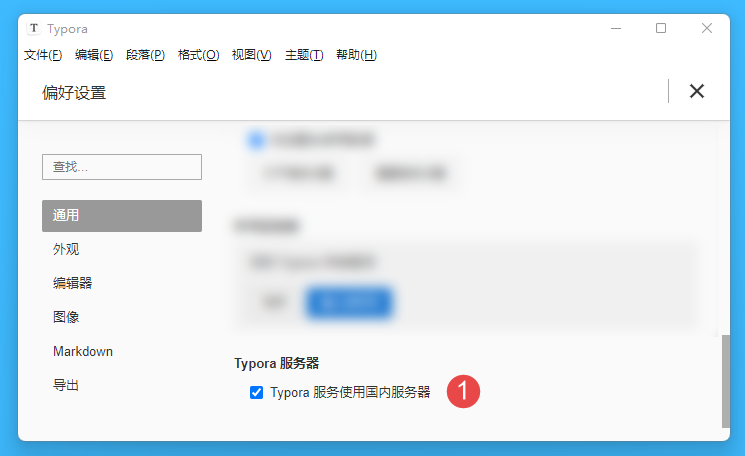Viewport: 745px width, 456px height.
Task: Open the 文件(F) menu
Action: click(x=43, y=55)
